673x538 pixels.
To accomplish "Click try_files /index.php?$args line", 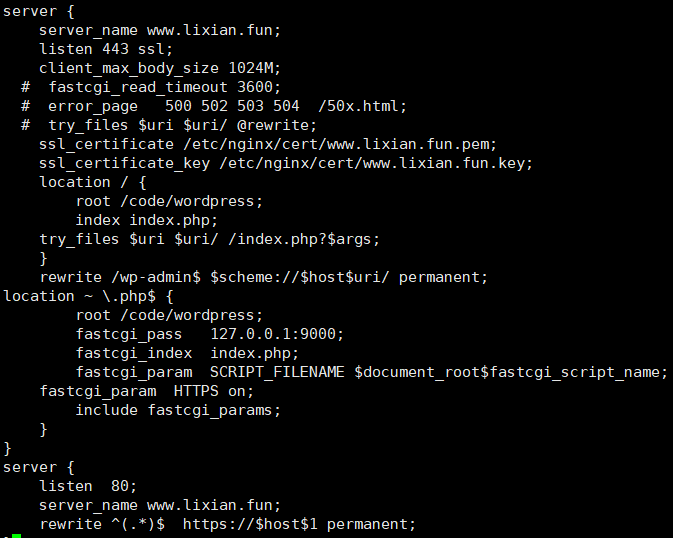I will [x=209, y=240].
